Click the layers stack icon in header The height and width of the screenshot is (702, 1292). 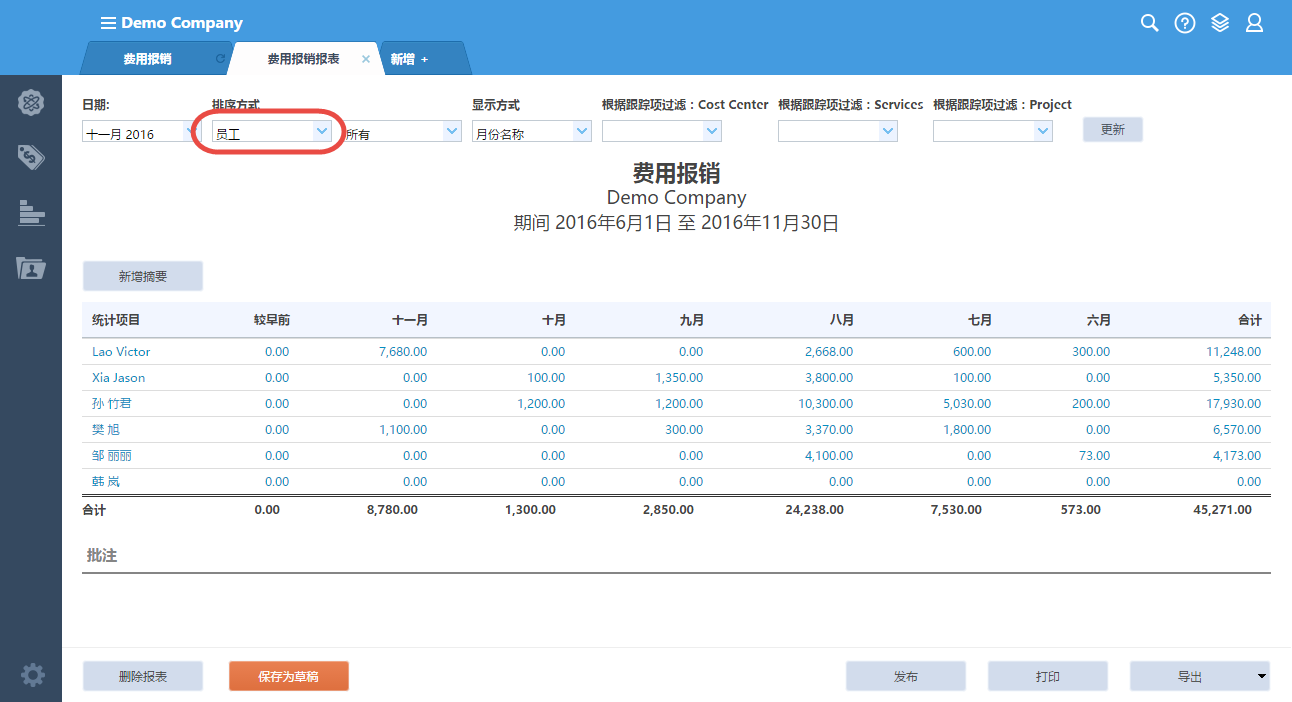click(x=1219, y=23)
